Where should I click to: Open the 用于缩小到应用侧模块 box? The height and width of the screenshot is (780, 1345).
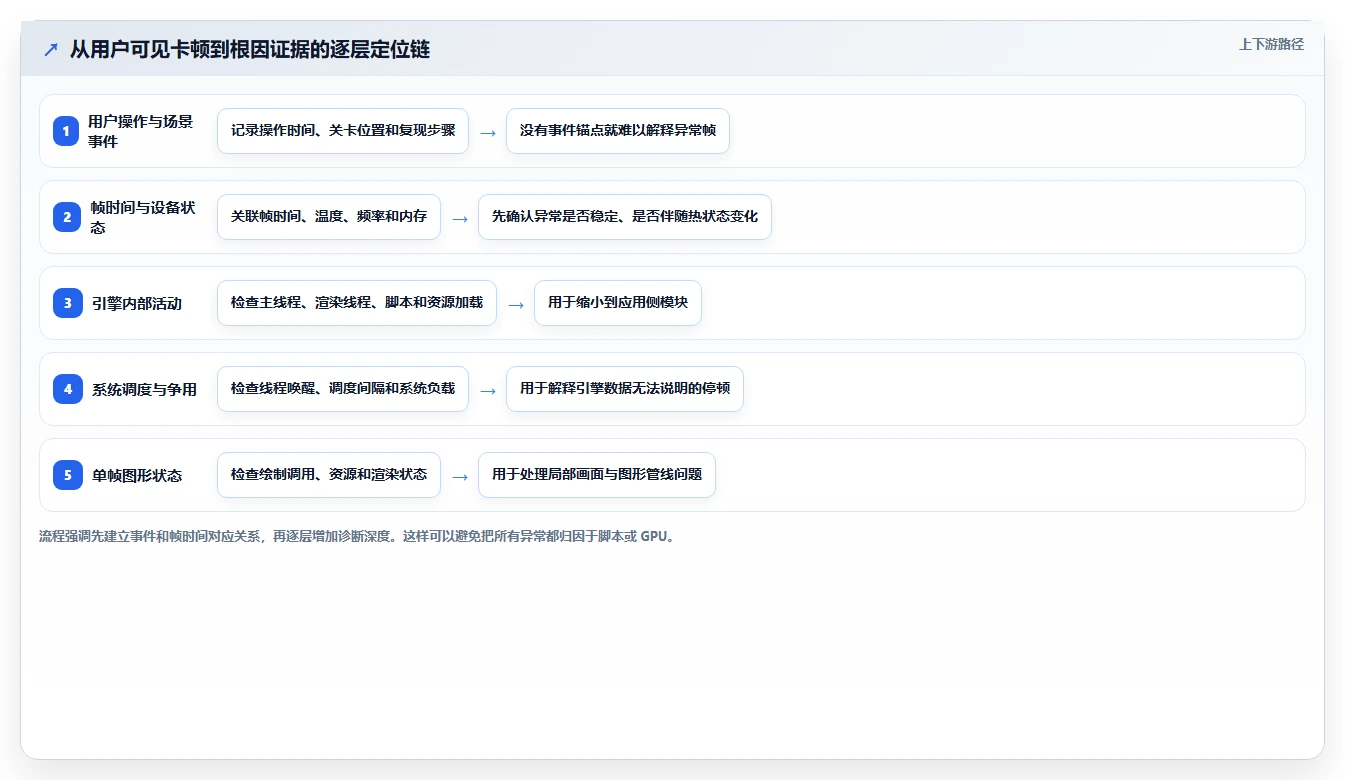point(618,303)
